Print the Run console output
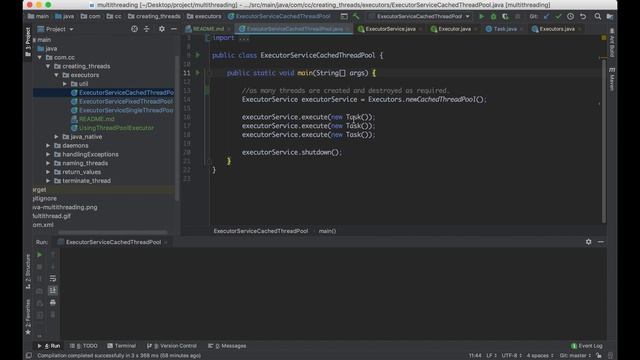 [53, 302]
